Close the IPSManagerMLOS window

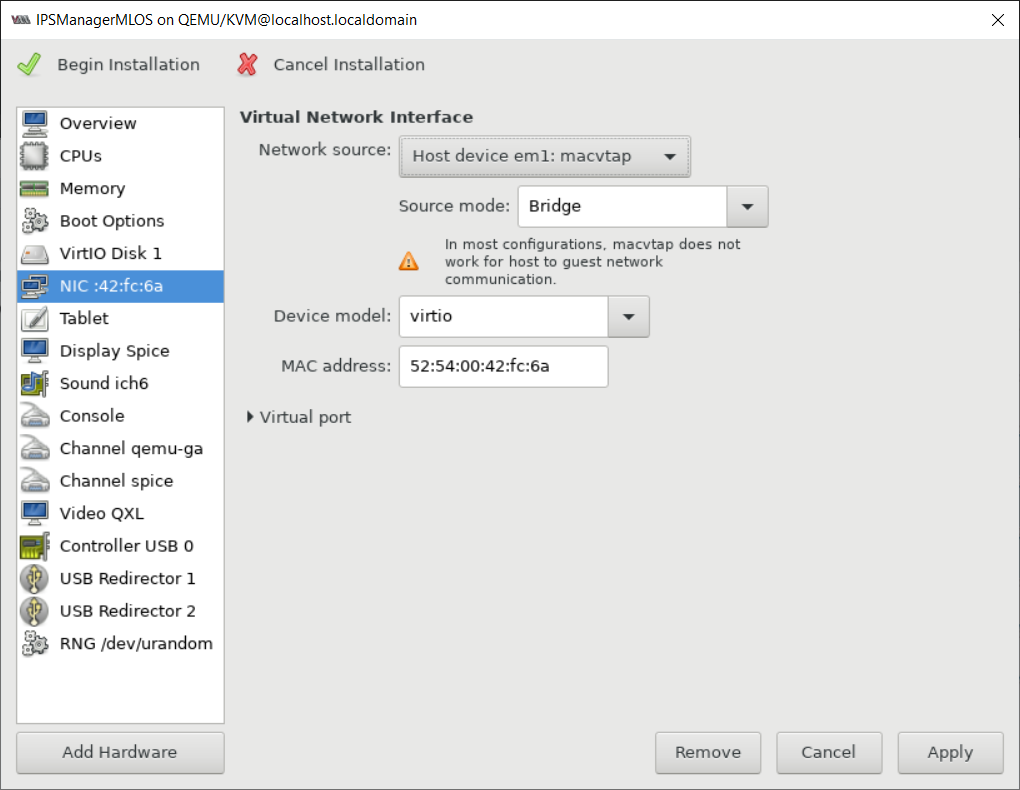(x=998, y=20)
